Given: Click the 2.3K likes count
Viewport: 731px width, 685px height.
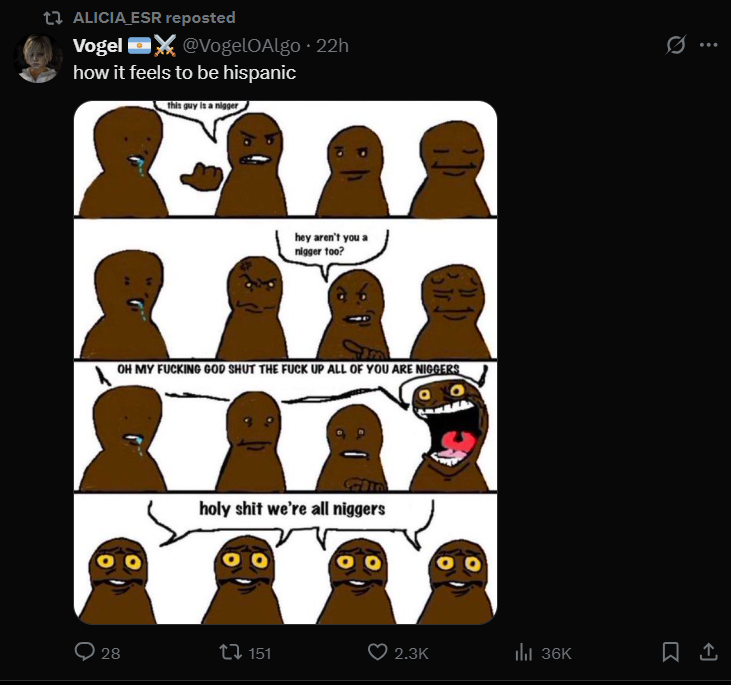Looking at the screenshot, I should point(412,653).
